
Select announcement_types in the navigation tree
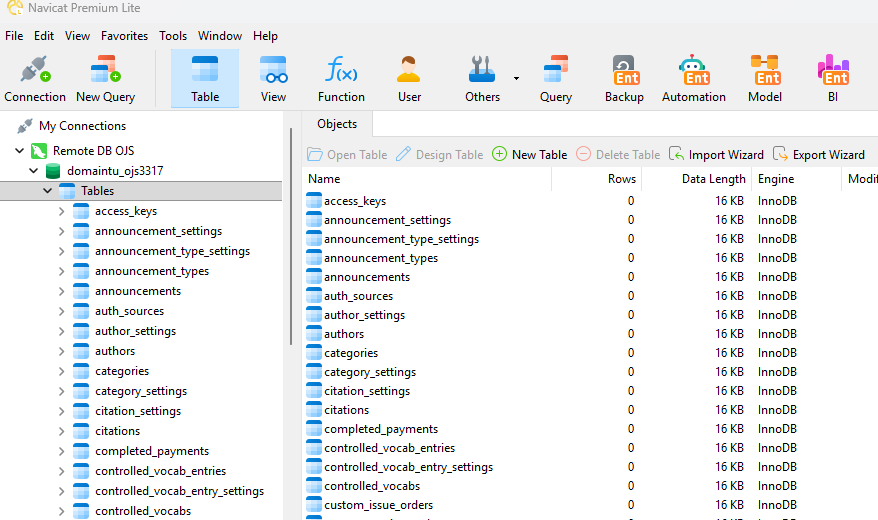(x=152, y=271)
